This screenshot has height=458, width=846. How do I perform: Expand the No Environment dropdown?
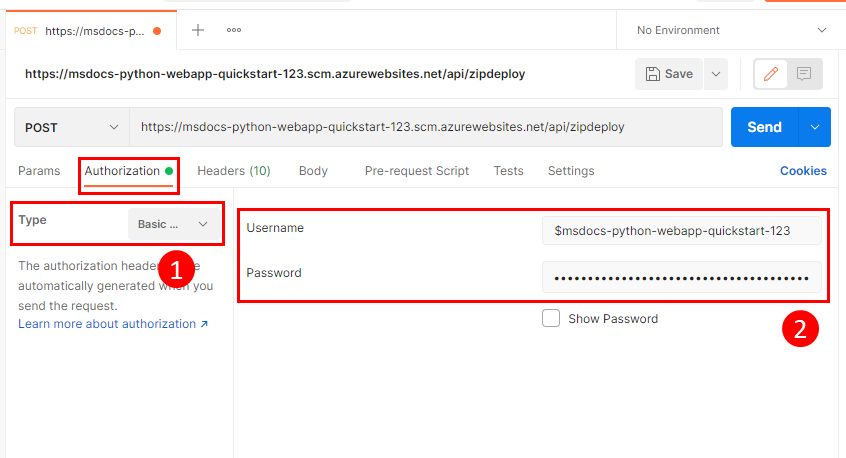pyautogui.click(x=732, y=30)
